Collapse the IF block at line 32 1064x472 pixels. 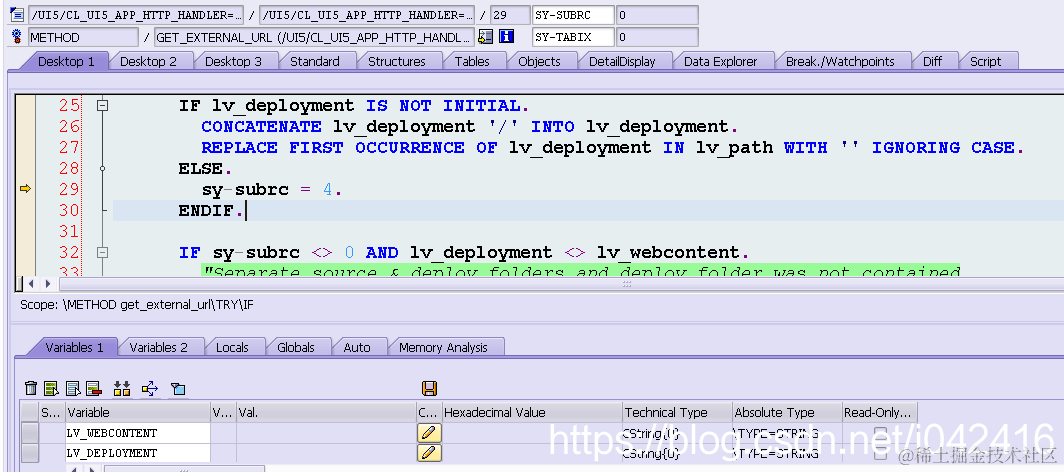coord(102,252)
